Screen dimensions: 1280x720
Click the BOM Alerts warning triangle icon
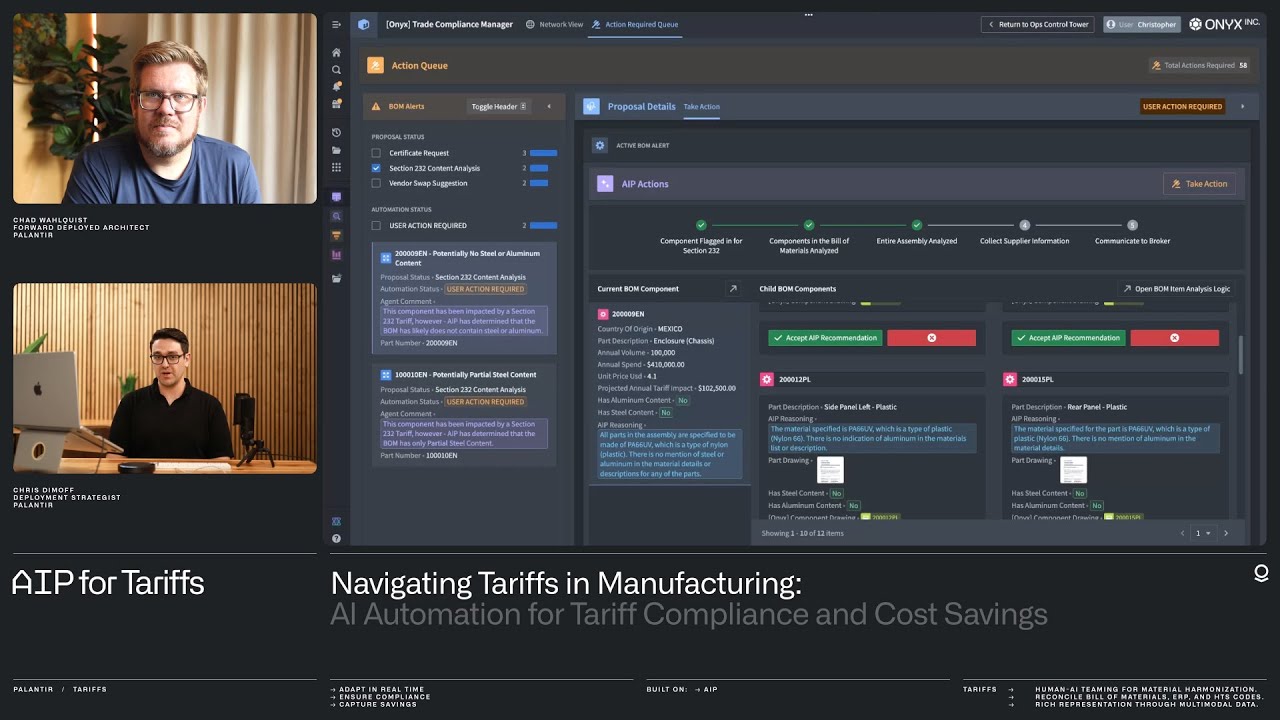click(x=376, y=106)
